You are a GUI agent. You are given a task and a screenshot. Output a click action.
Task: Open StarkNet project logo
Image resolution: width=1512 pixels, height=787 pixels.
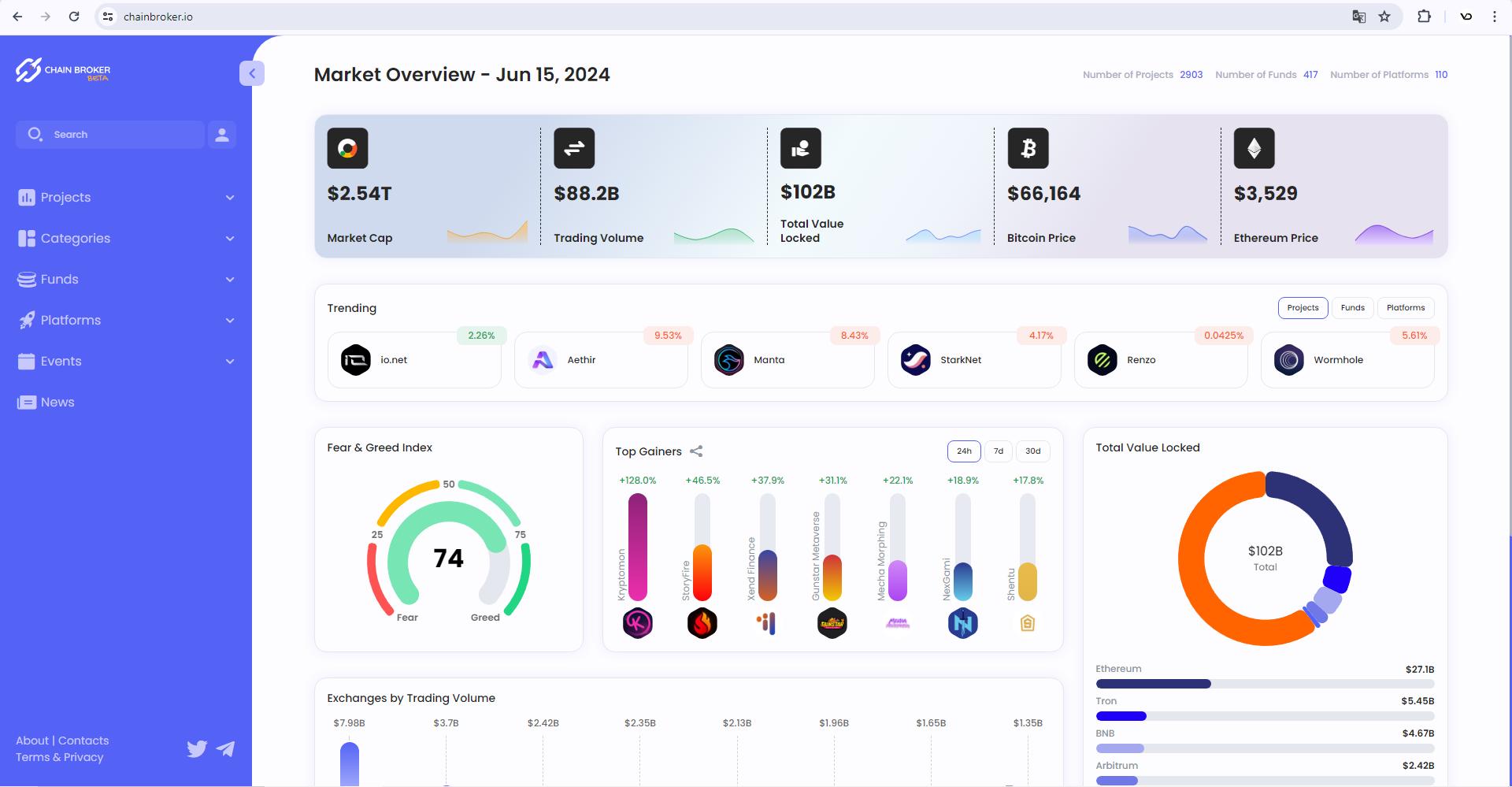point(916,360)
